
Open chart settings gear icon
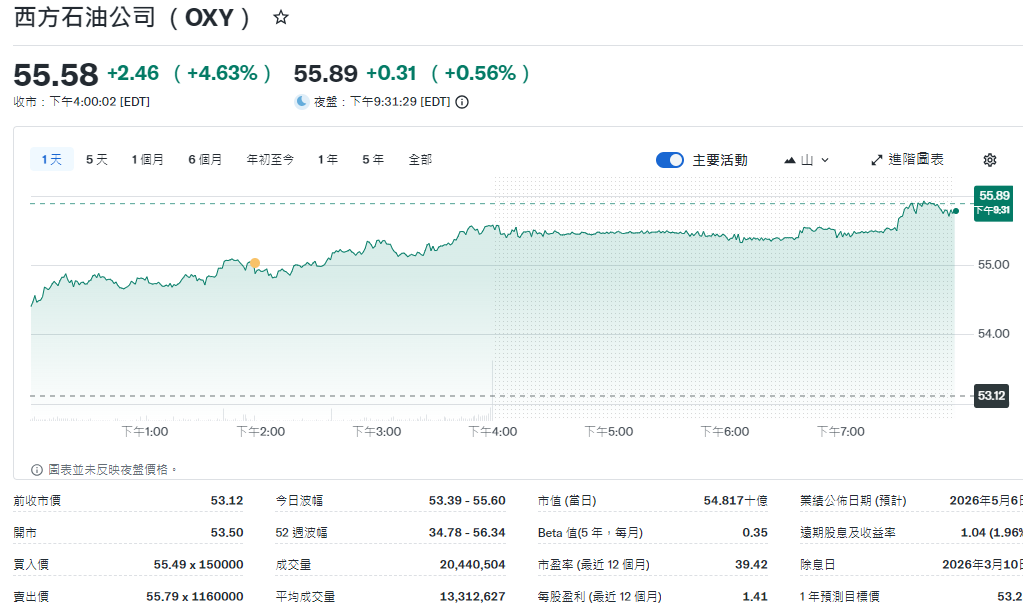(990, 160)
